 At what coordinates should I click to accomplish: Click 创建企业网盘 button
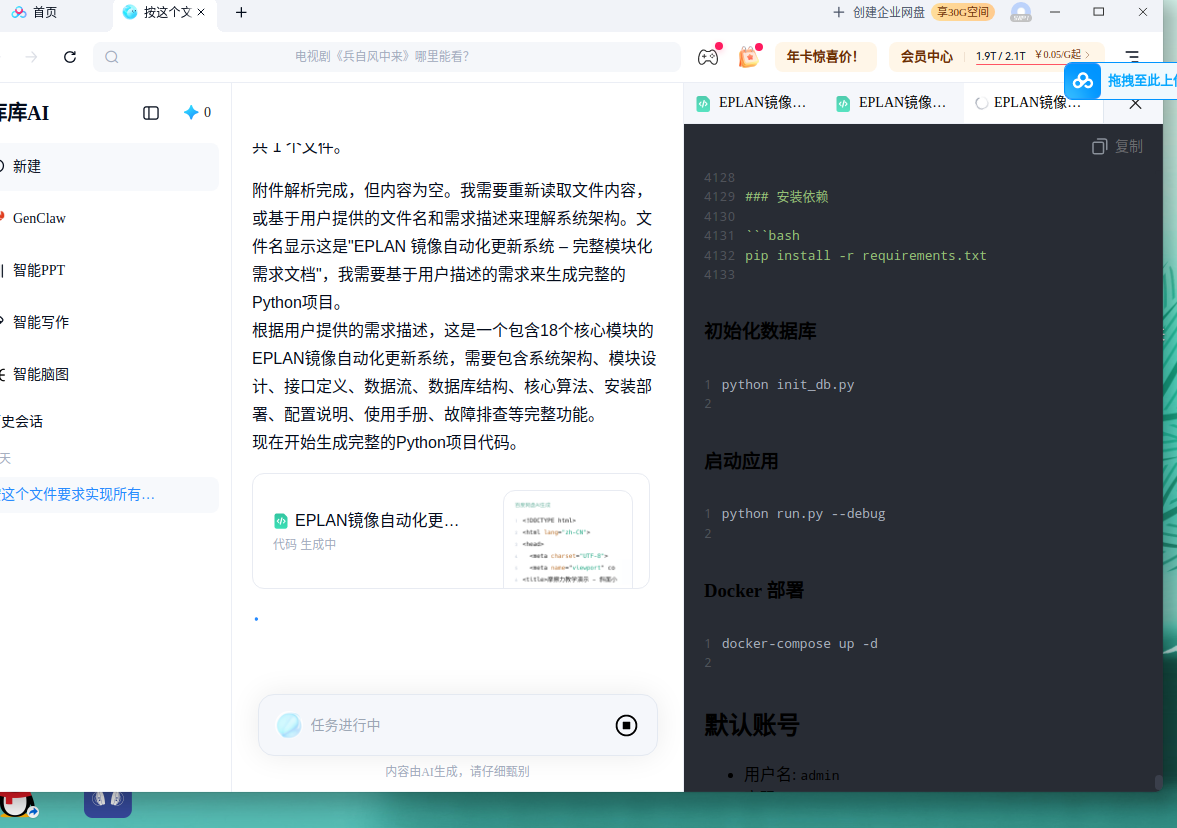pos(880,12)
